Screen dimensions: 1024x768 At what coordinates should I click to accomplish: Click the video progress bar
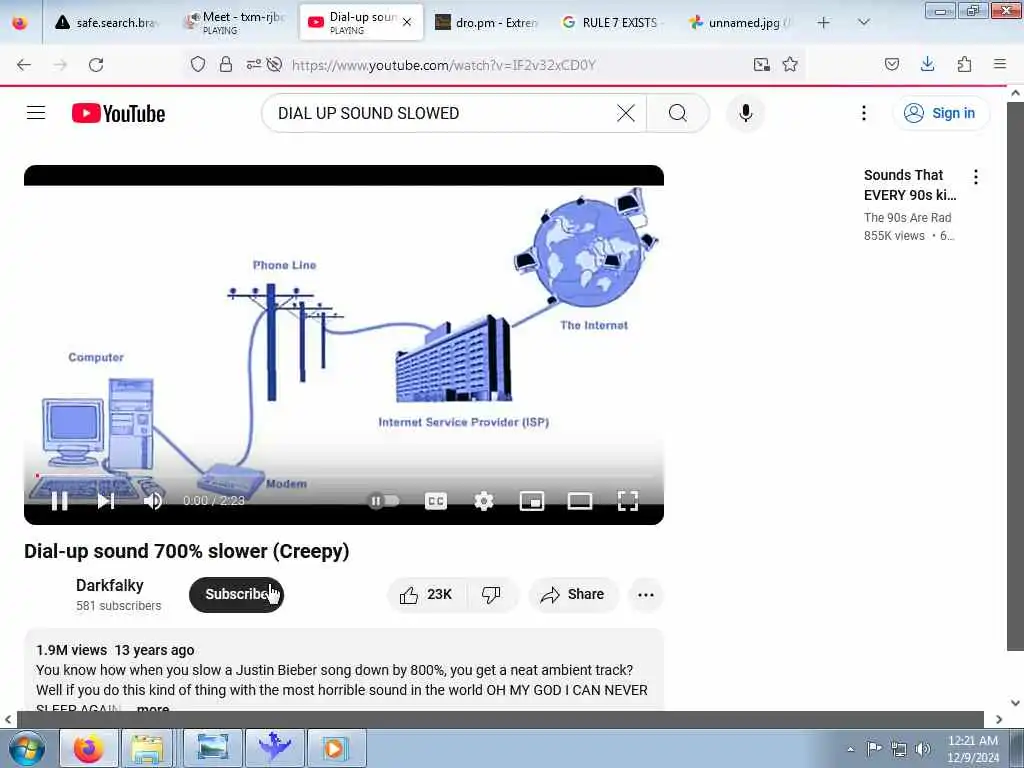pos(344,476)
